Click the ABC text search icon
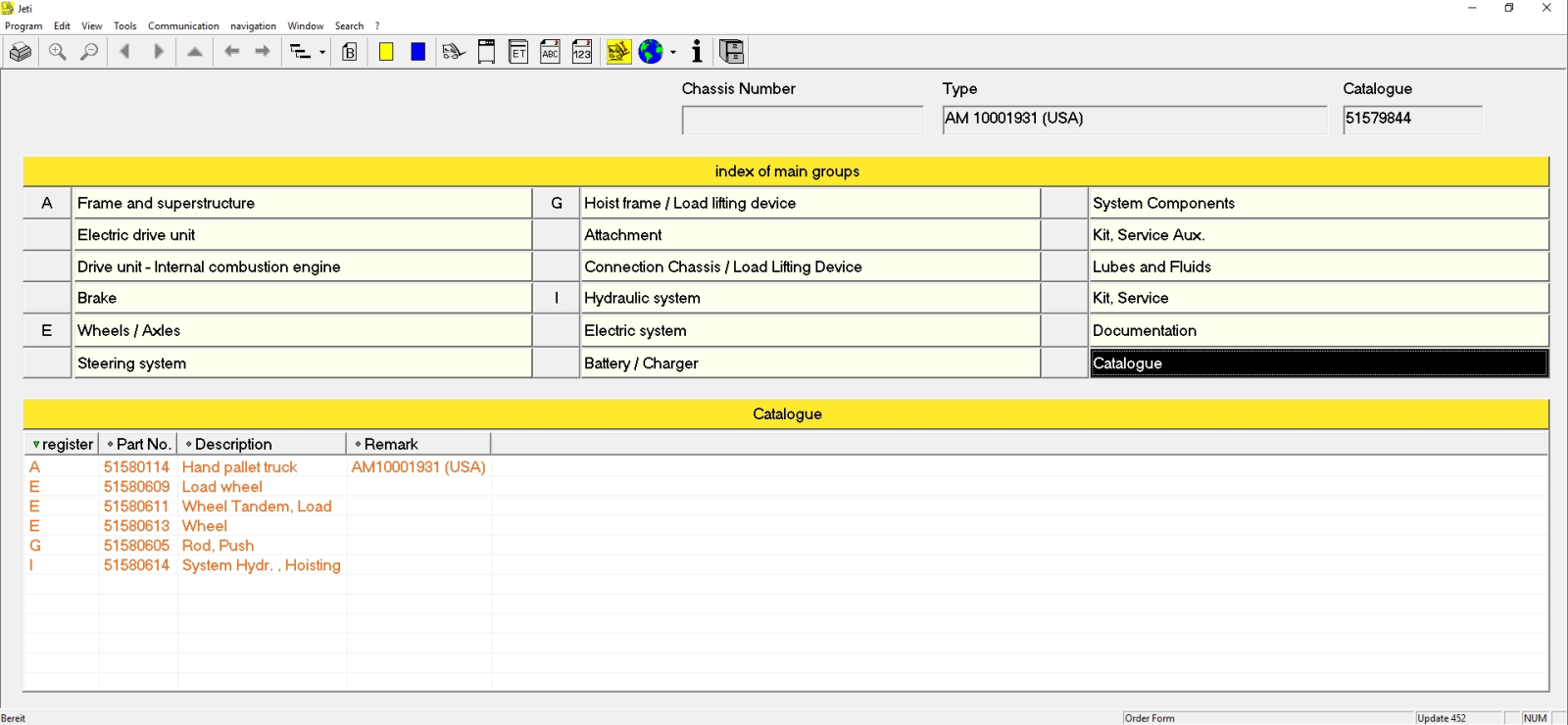This screenshot has height=725, width=1568. point(551,52)
